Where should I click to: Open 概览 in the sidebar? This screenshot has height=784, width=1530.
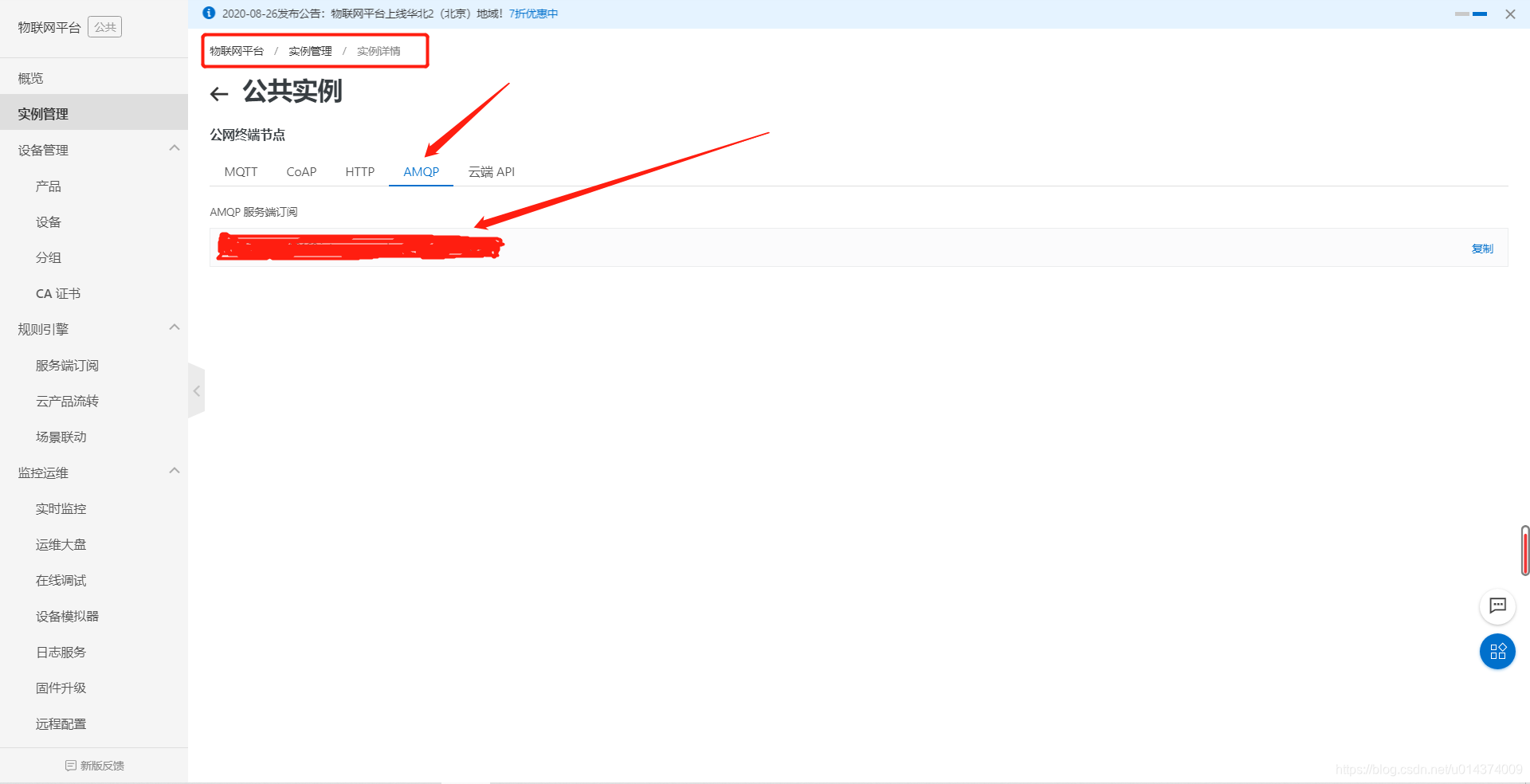click(x=94, y=78)
